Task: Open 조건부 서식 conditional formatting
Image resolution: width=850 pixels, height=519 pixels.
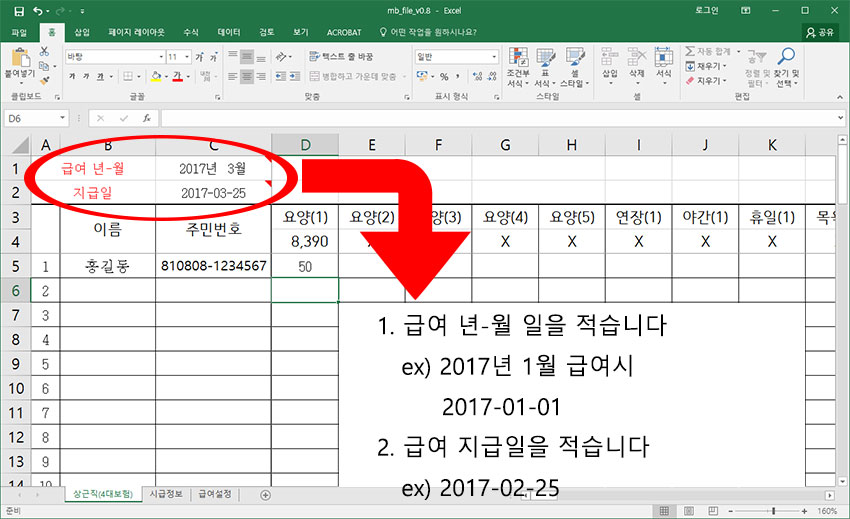Action: pos(518,66)
